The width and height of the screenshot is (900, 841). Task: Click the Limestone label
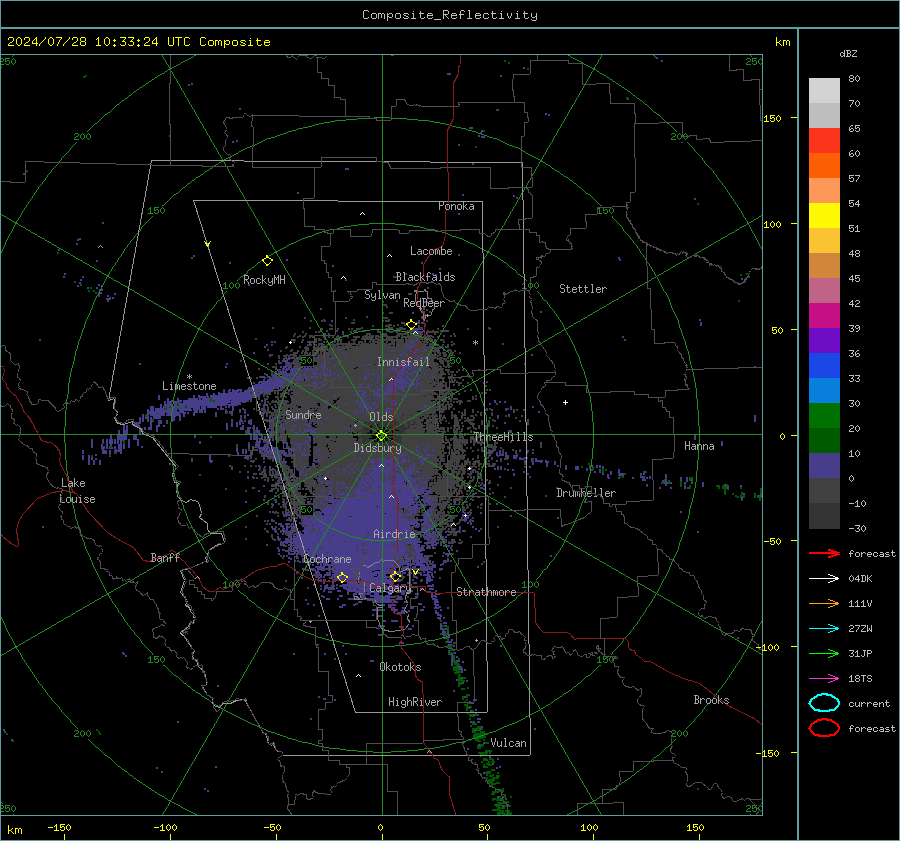click(189, 386)
